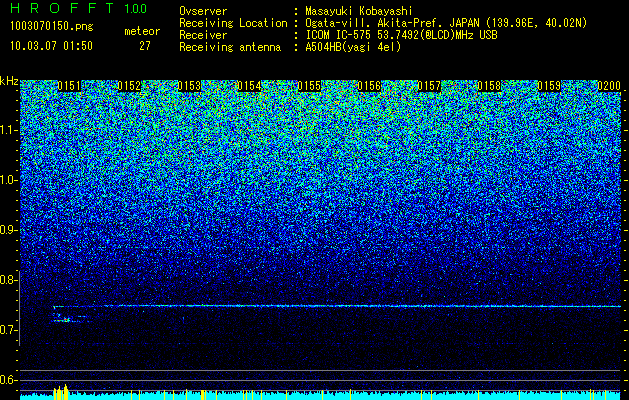
Task: Click the 0154 time marker
Action: [249, 86]
